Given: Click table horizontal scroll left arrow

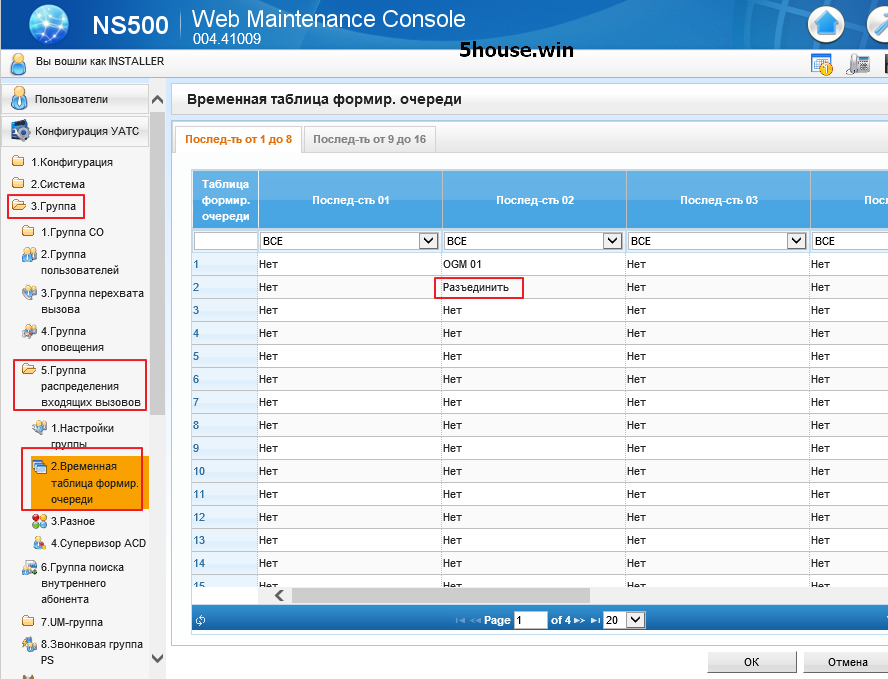Looking at the screenshot, I should [x=279, y=595].
